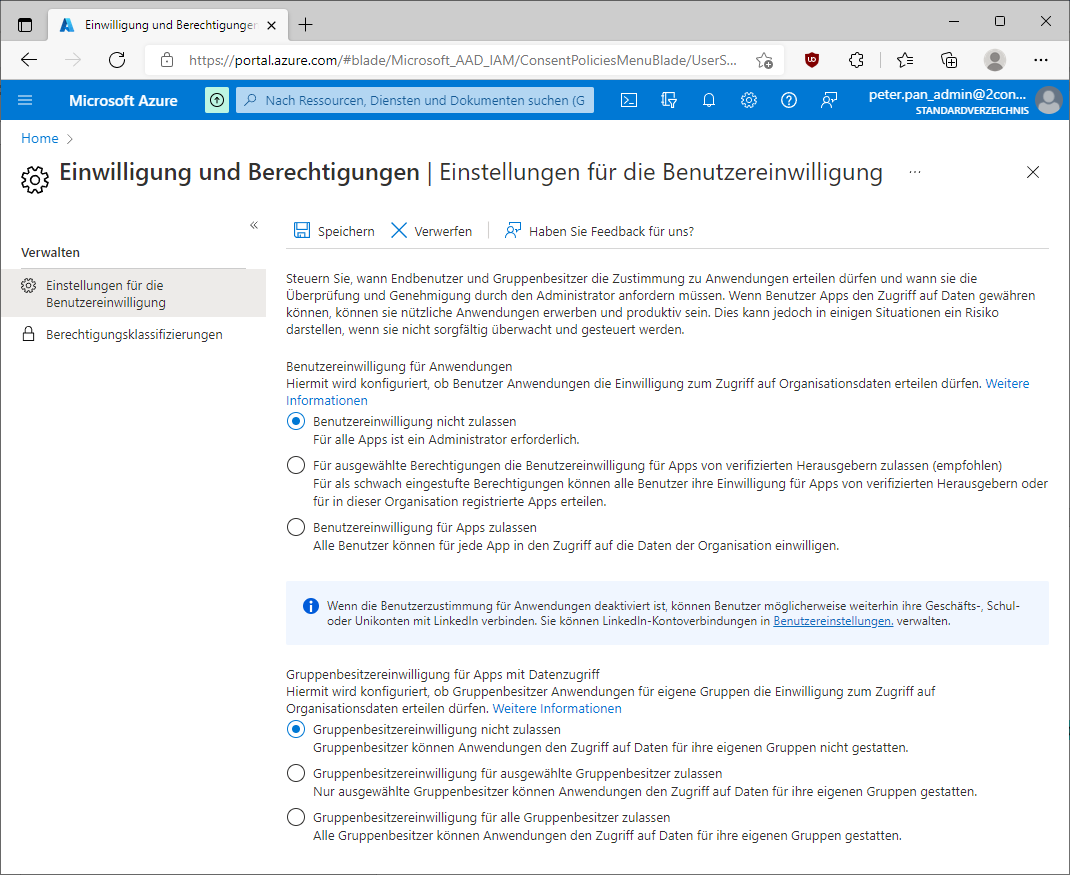Select Benutzereinwilligung nicht zulassen

click(295, 421)
